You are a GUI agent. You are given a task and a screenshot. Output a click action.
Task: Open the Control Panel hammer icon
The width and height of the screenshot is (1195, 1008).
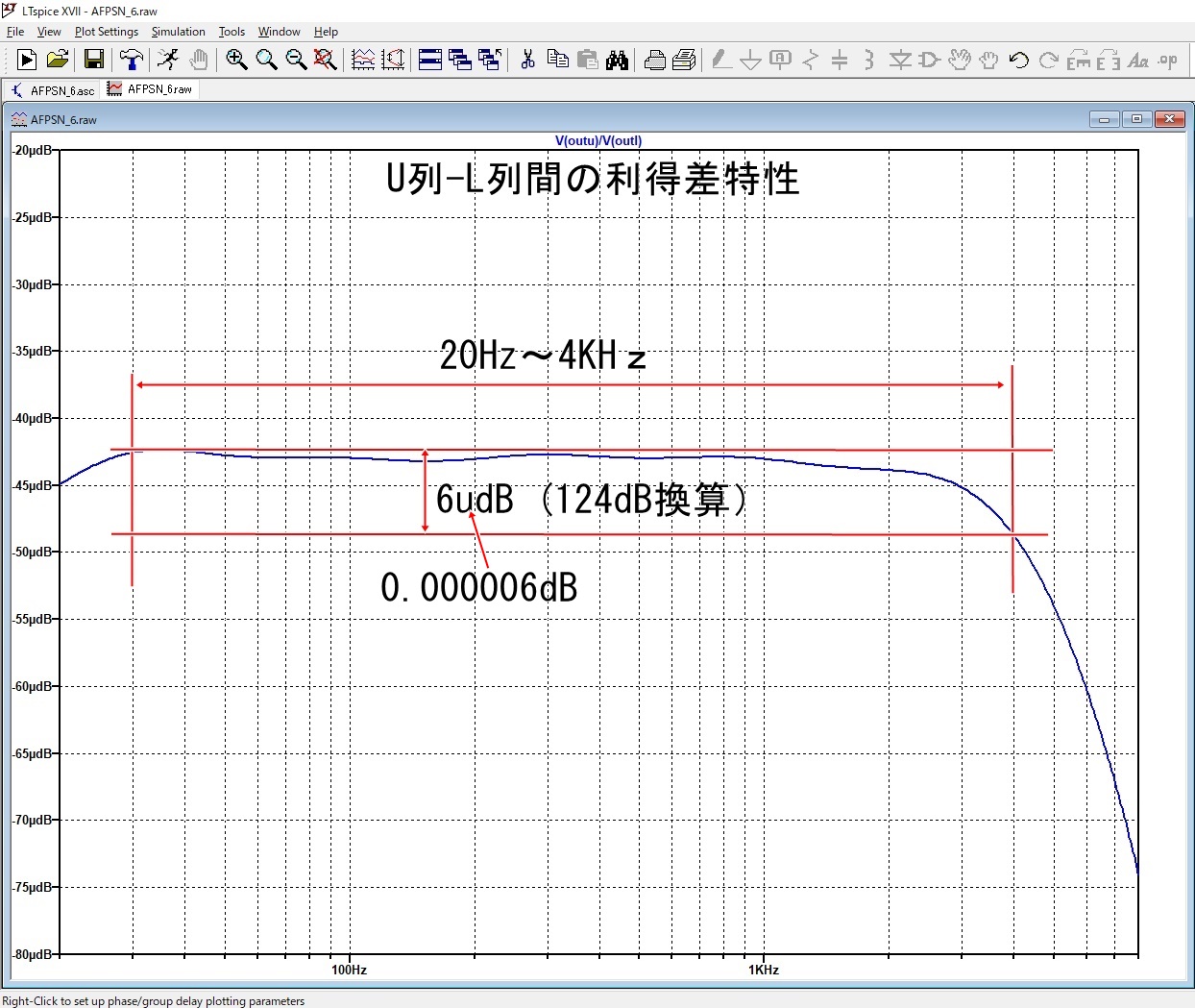click(x=132, y=60)
